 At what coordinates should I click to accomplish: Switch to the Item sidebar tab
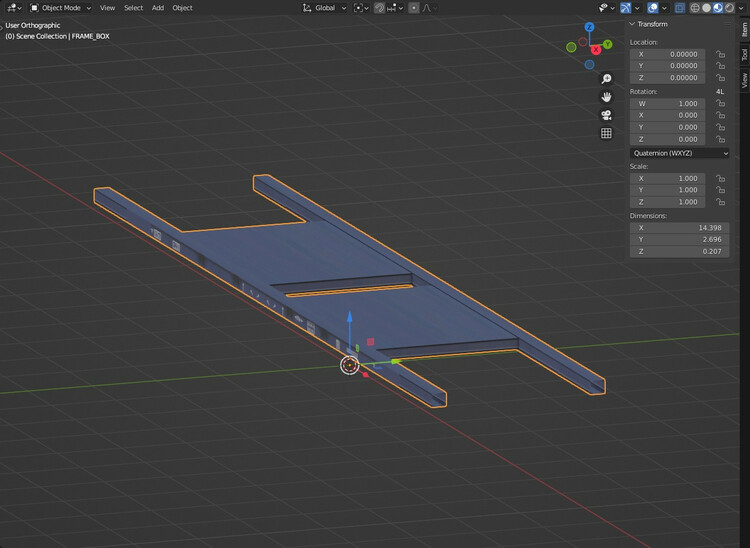tap(744, 30)
